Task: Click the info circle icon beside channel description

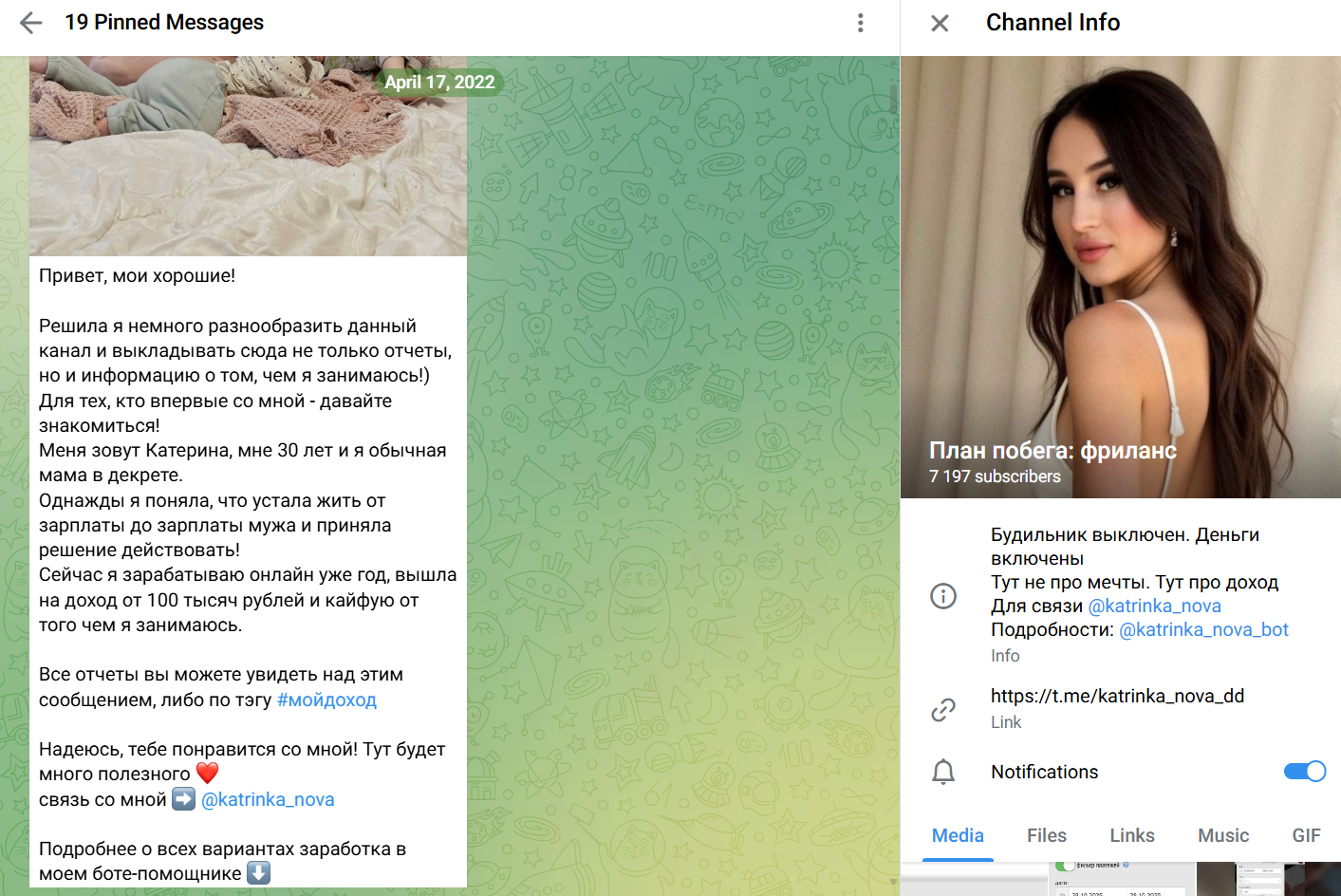Action: [x=943, y=596]
